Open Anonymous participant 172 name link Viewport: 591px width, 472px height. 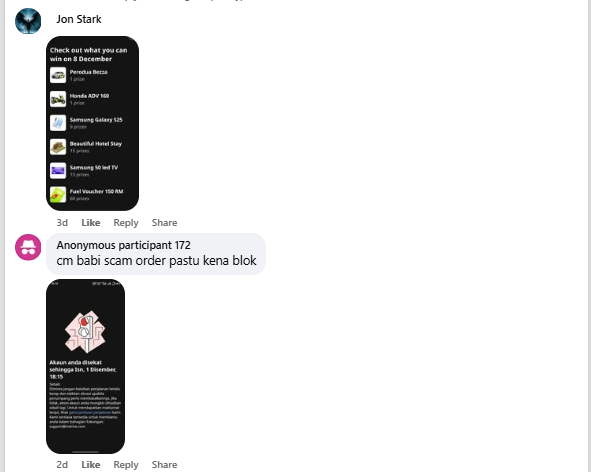click(123, 245)
